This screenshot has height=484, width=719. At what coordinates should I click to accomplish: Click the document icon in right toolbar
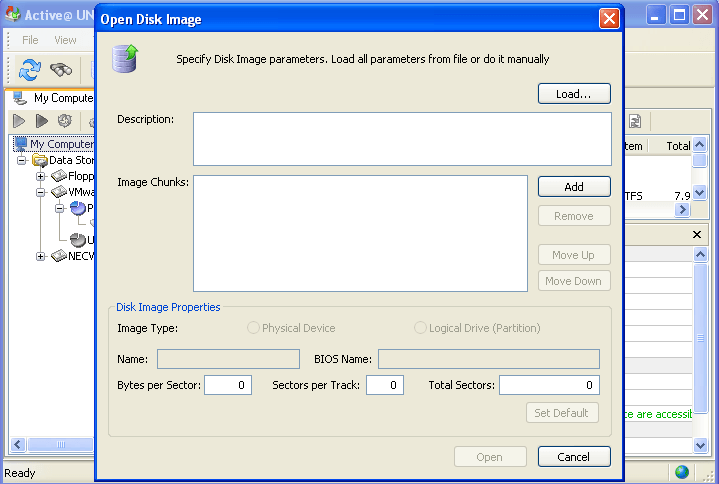pos(634,121)
